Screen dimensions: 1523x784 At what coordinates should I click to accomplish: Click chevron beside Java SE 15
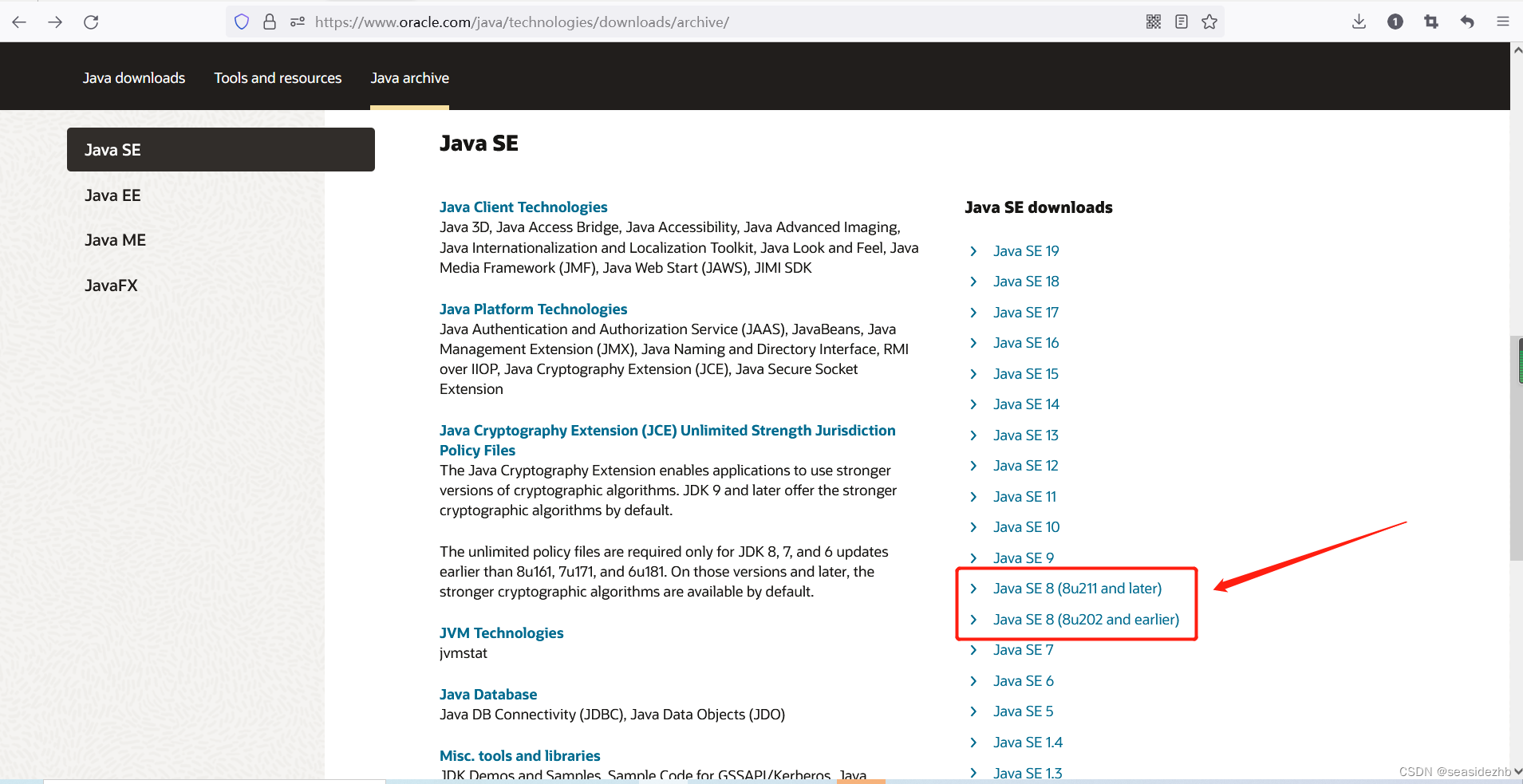[973, 374]
